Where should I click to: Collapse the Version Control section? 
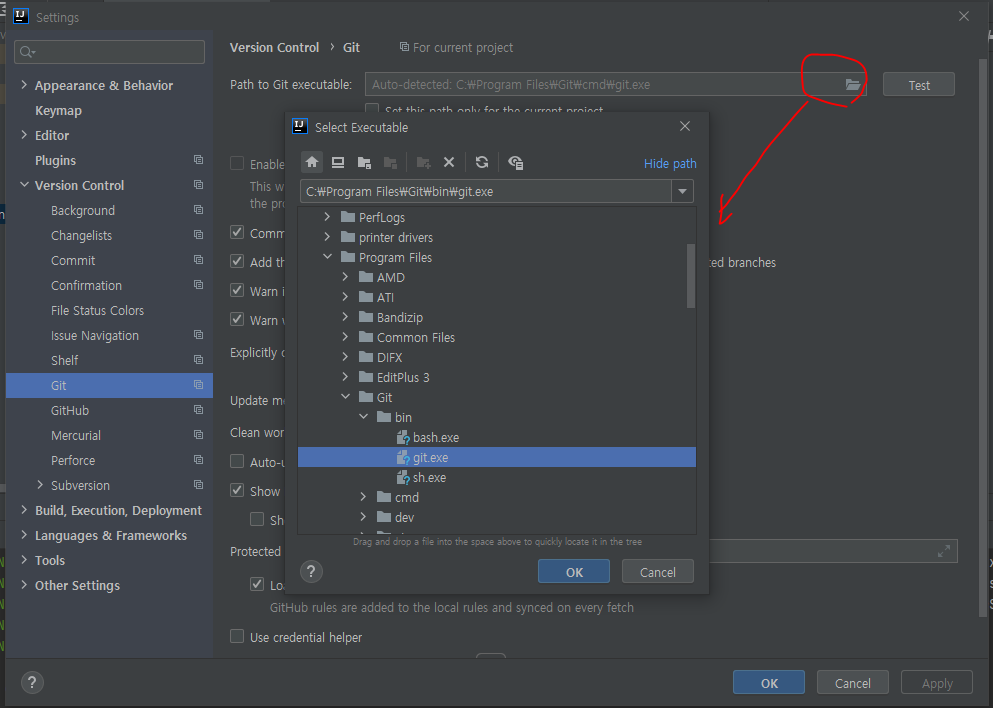(24, 185)
